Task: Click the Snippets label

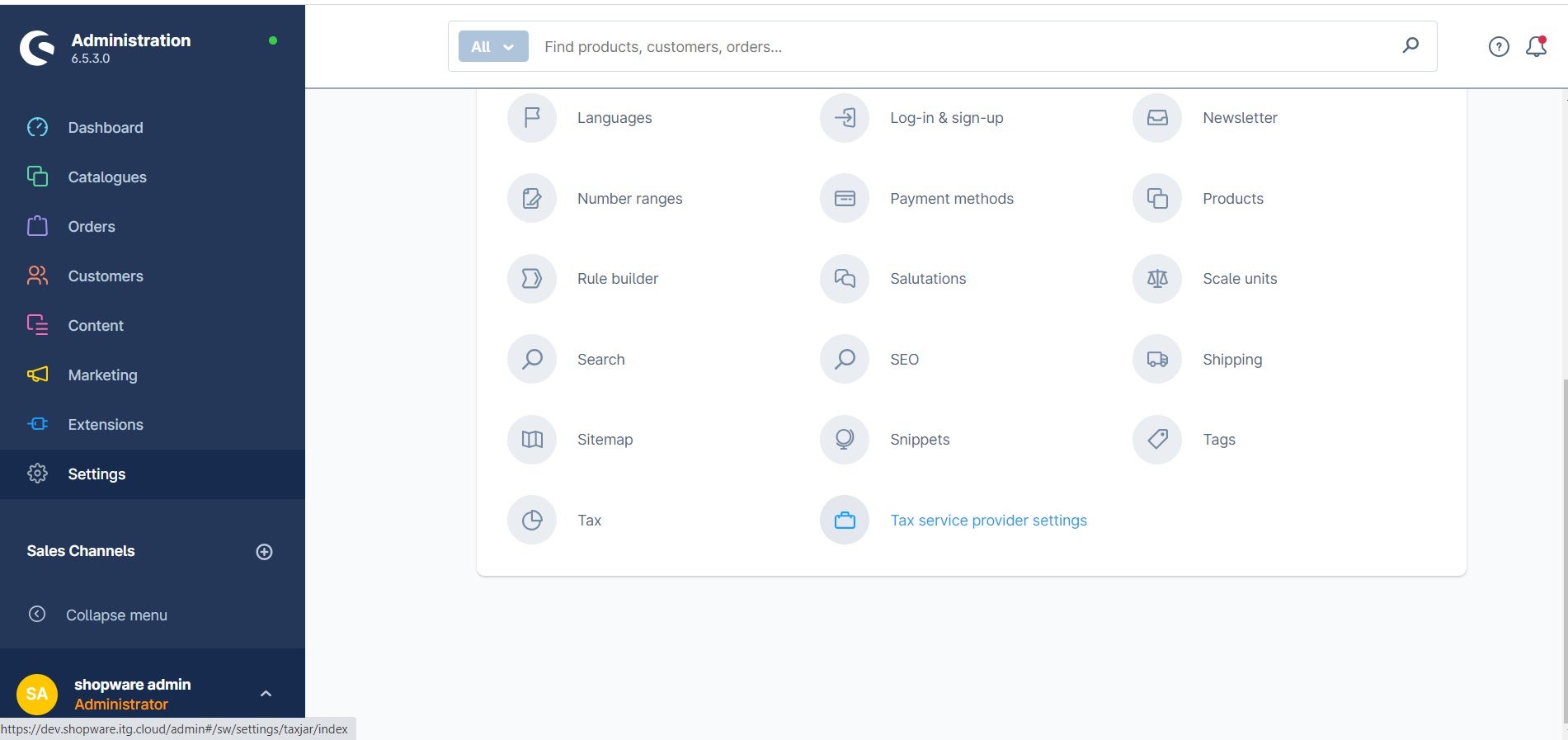Action: [920, 440]
